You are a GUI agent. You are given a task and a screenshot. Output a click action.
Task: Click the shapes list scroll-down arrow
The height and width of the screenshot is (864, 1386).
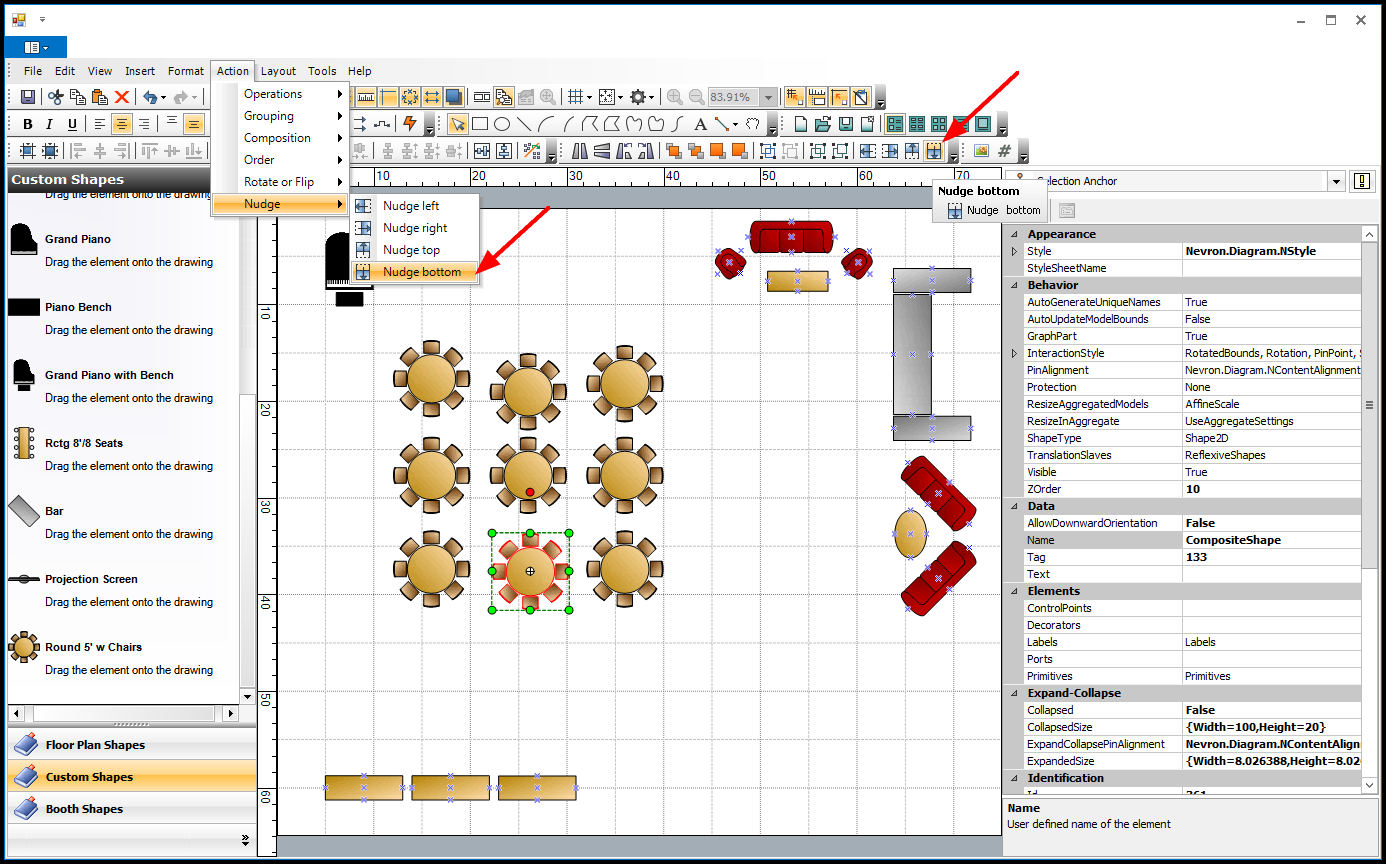(248, 696)
